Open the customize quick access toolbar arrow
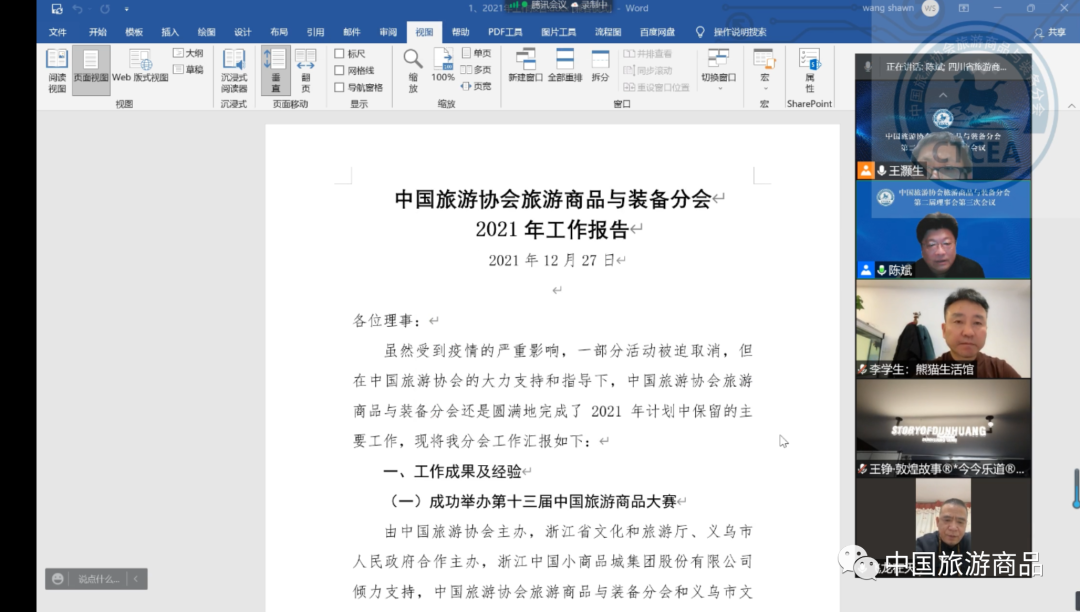Viewport: 1080px width, 612px height. (x=126, y=9)
